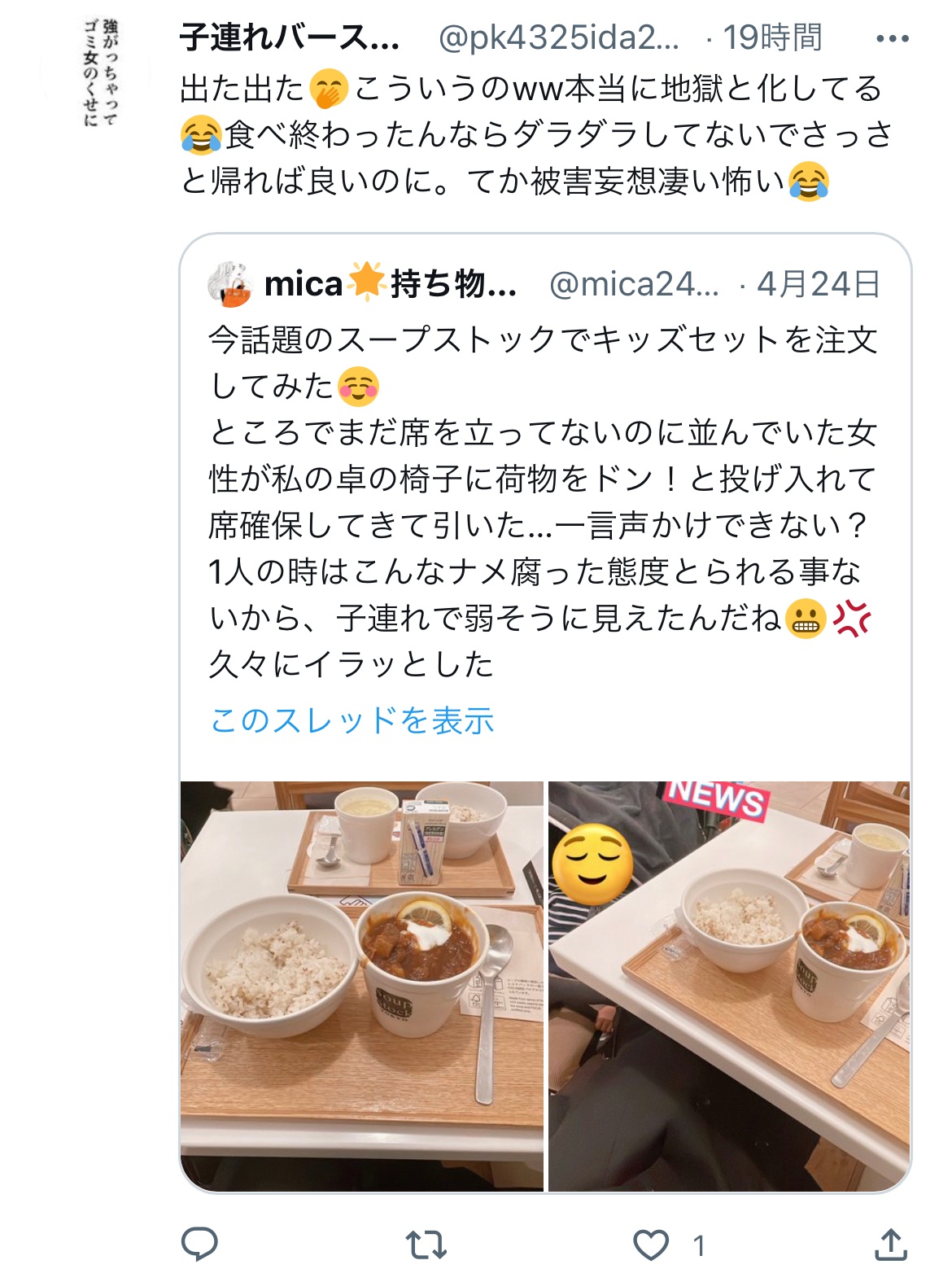Open the display name 子連れバース…
The image size is (952, 1269).
coord(290,37)
